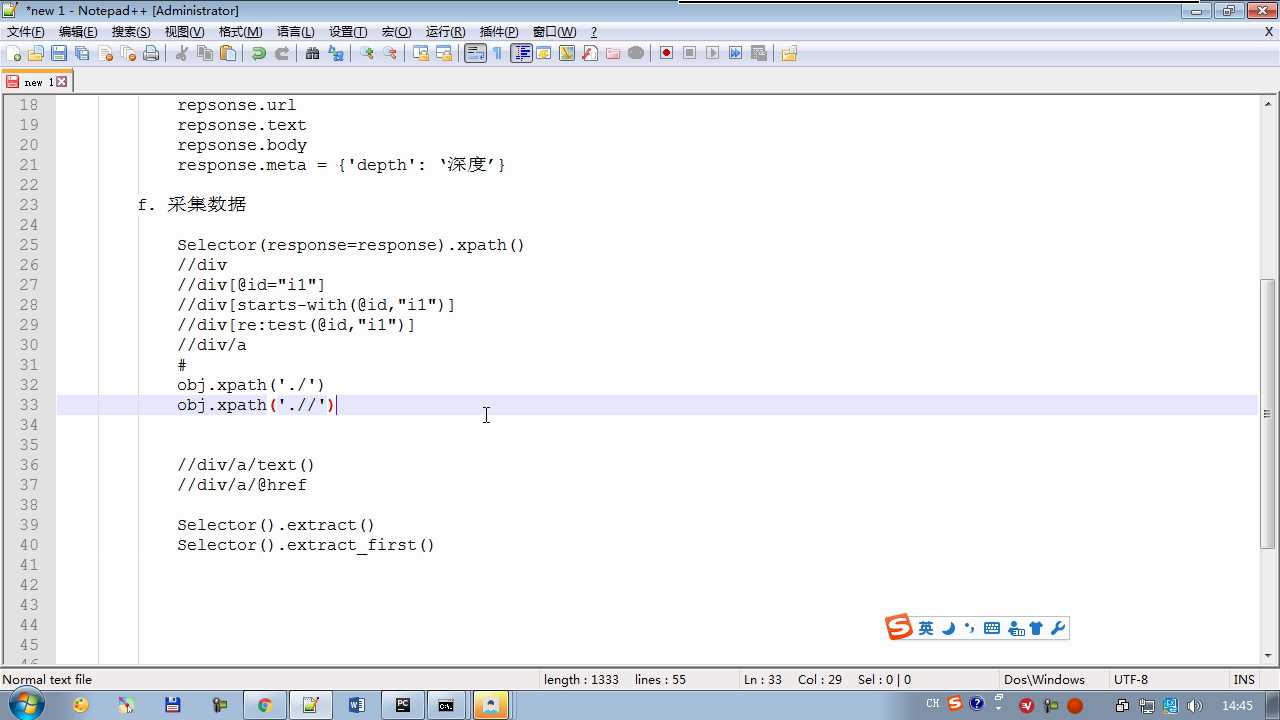Screen dimensions: 1280x720
Task: Open PyCharm from the taskbar
Action: click(403, 705)
